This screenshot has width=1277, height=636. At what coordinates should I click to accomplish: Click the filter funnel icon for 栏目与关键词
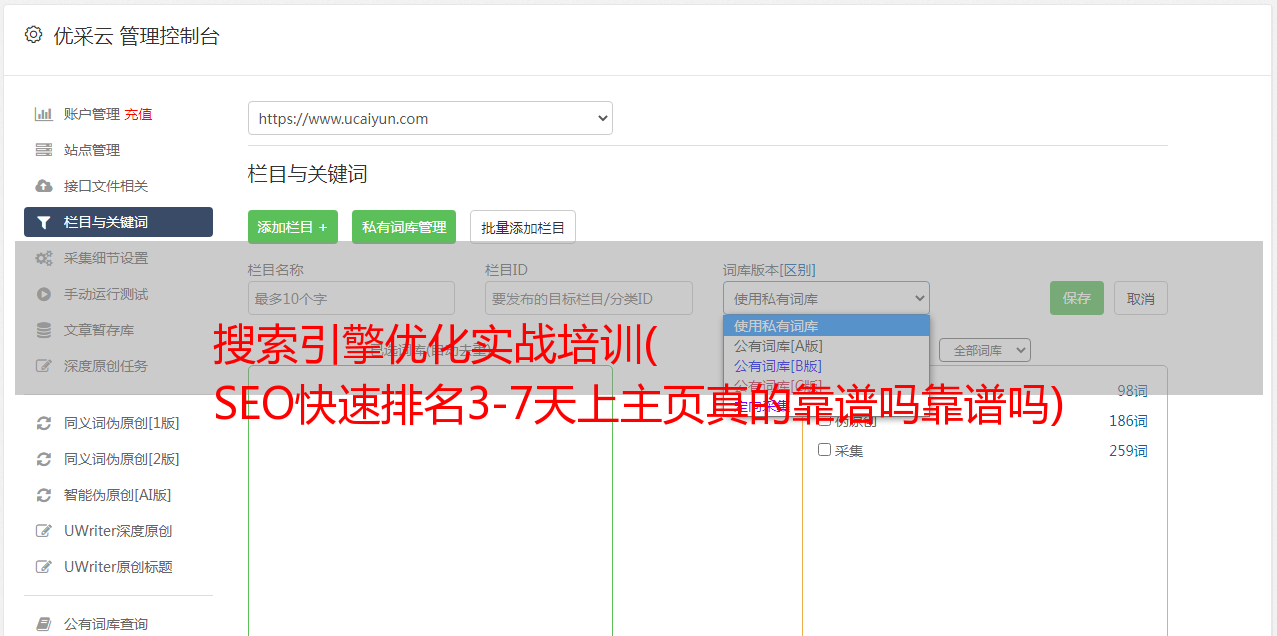44,222
